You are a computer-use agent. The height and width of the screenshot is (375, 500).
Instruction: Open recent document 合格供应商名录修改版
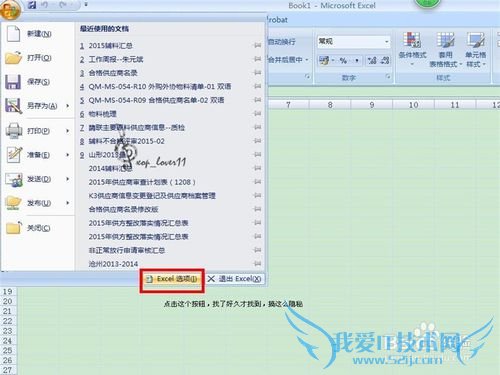(x=123, y=209)
